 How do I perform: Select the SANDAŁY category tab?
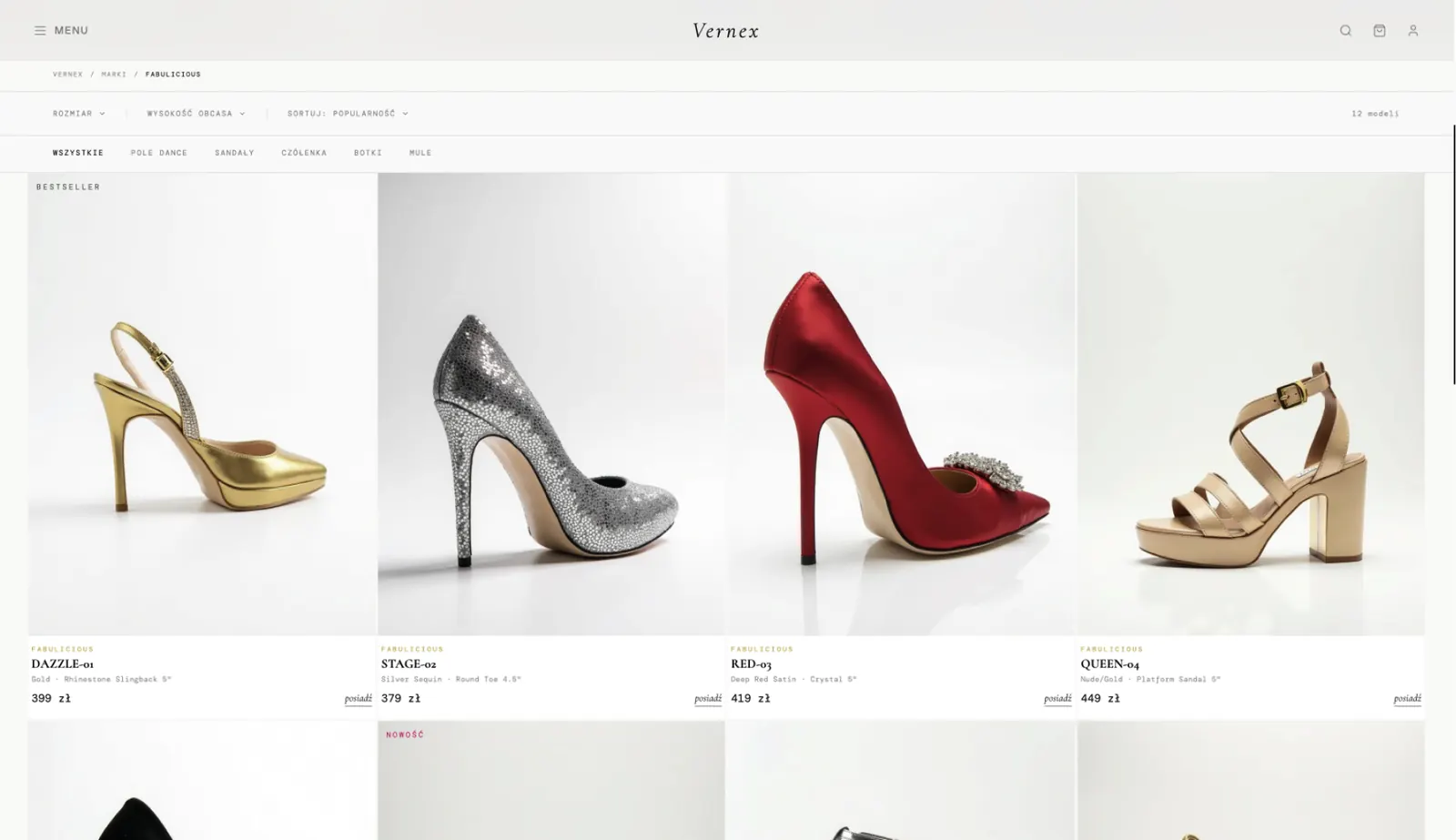(x=235, y=153)
